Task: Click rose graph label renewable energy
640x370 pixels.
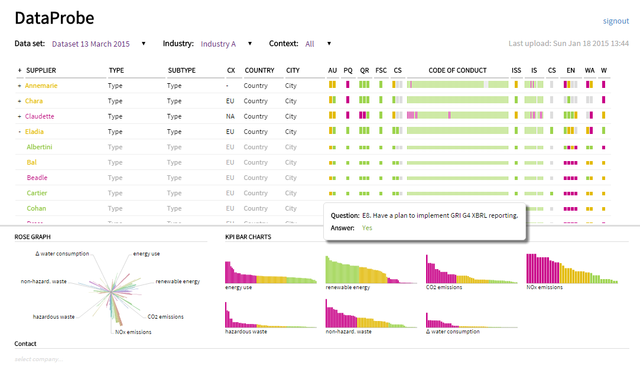Action: (178, 281)
